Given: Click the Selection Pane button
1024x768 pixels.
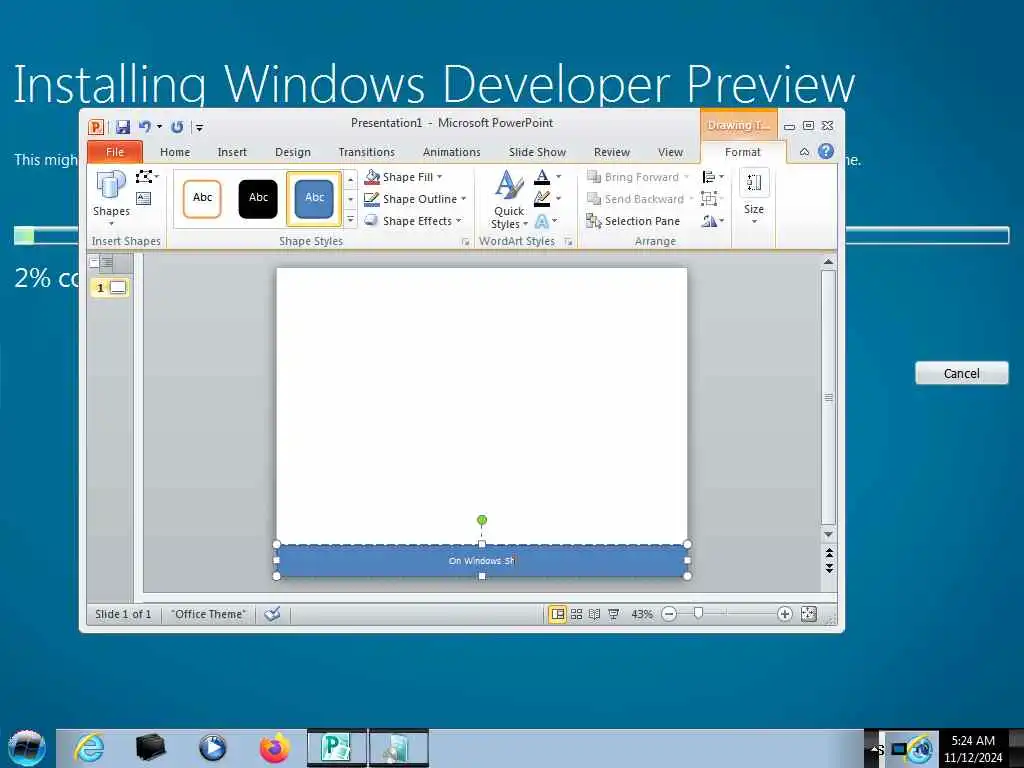Looking at the screenshot, I should 633,221.
